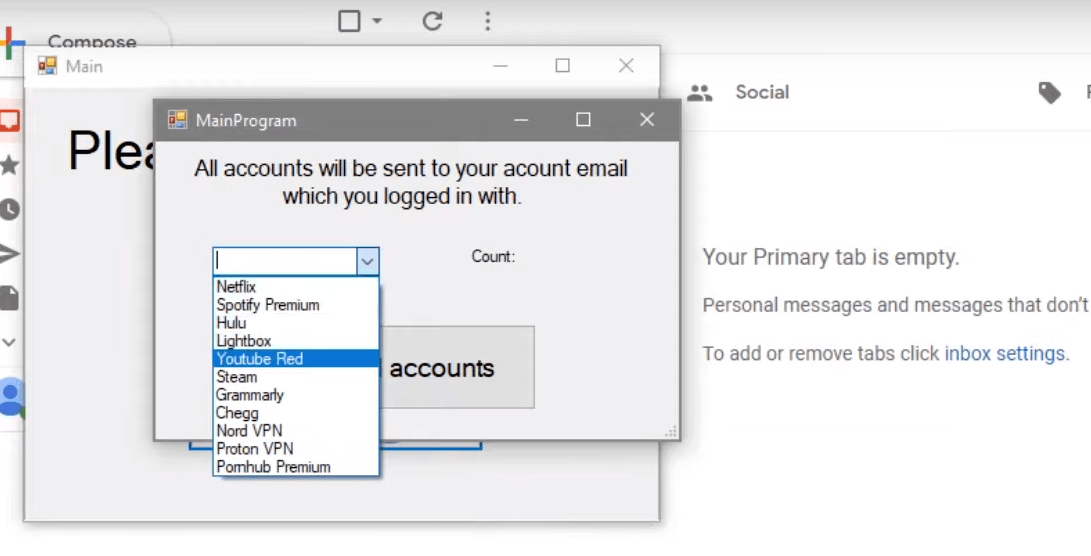The height and width of the screenshot is (556, 1091).
Task: Select Netflix from the dropdown list
Action: coord(296,287)
